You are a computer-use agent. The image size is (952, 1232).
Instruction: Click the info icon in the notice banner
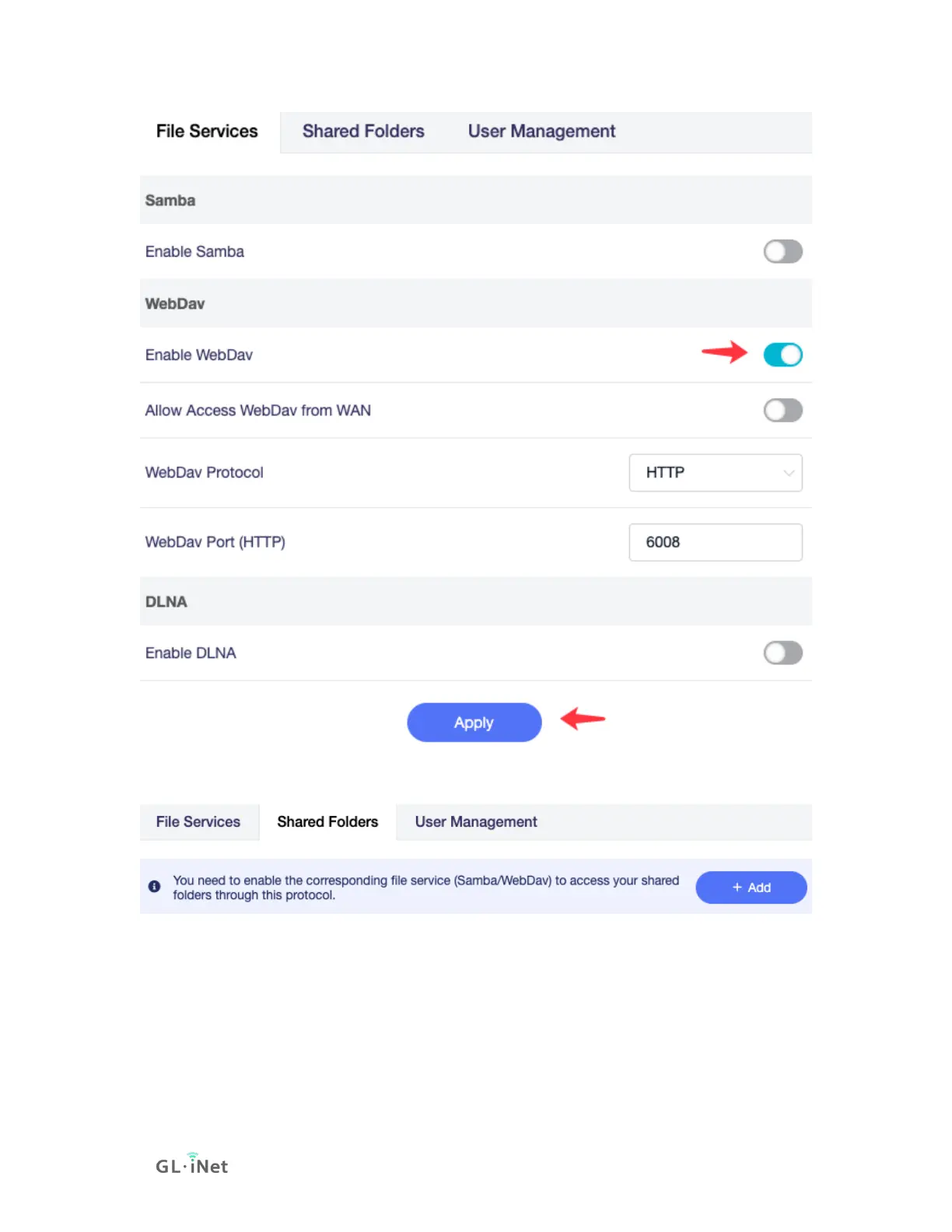pos(154,887)
